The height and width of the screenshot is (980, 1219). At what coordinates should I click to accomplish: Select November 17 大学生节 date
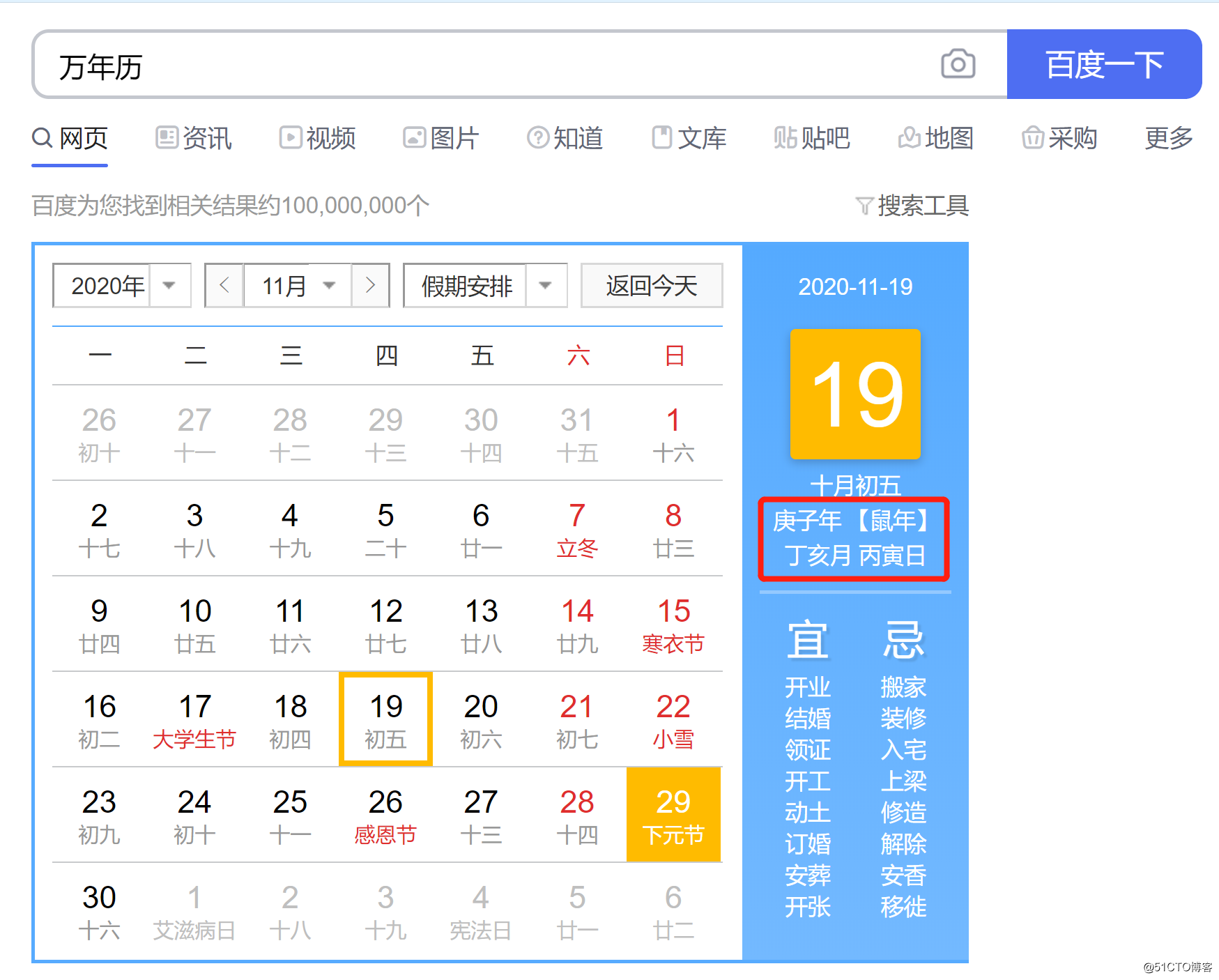click(x=194, y=720)
